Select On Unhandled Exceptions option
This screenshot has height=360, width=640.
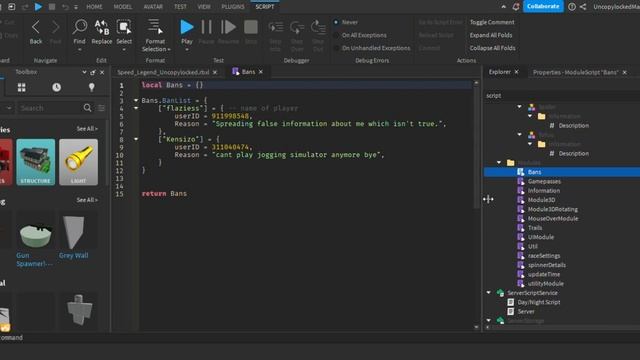click(x=336, y=48)
